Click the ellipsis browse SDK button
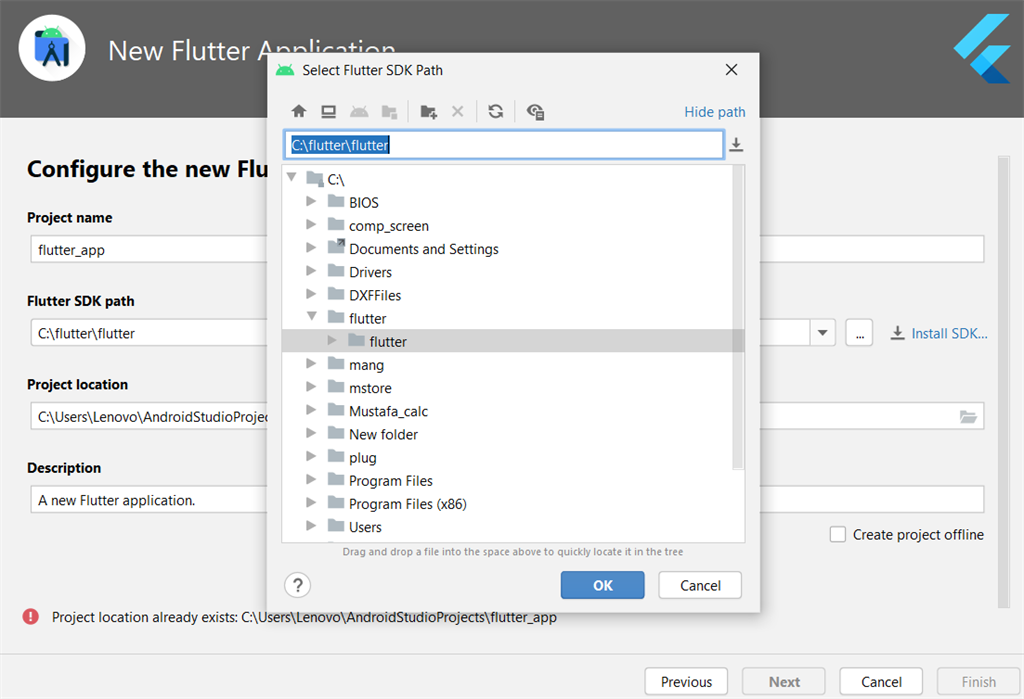Screen dimensions: 1024x699 859,333
